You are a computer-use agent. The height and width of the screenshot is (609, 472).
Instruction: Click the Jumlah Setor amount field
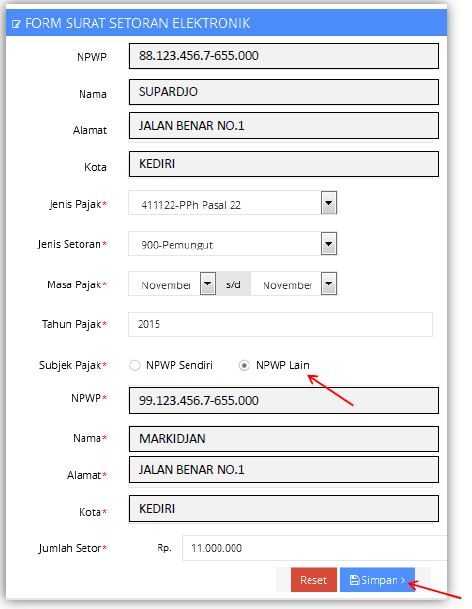(x=314, y=548)
